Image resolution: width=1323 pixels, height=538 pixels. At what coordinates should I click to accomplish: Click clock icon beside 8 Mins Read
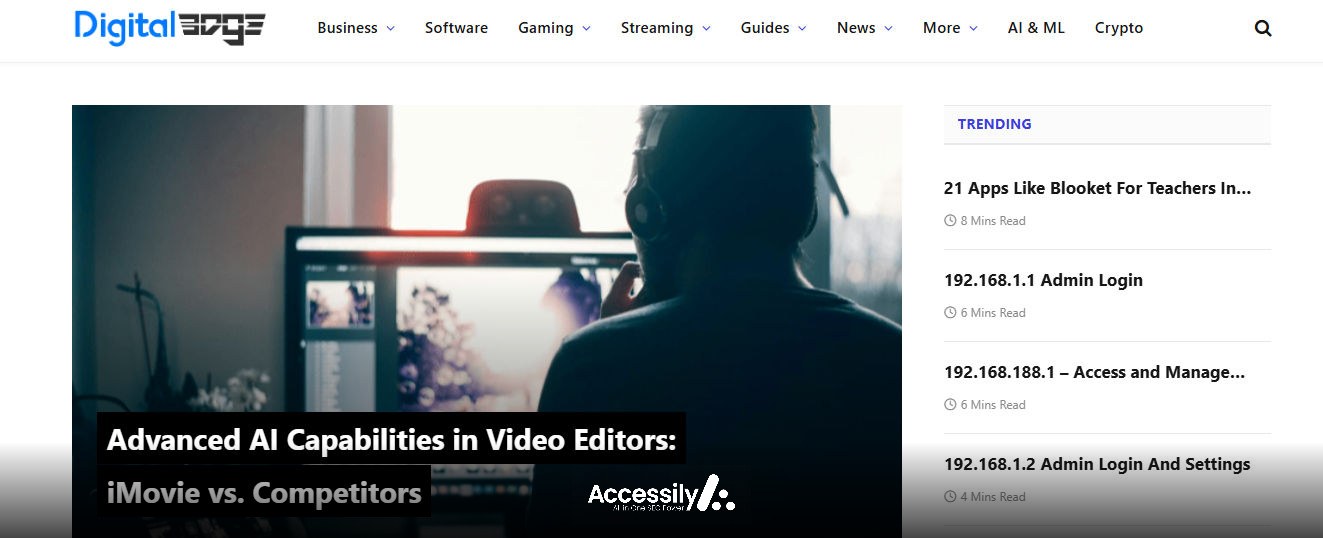[950, 221]
